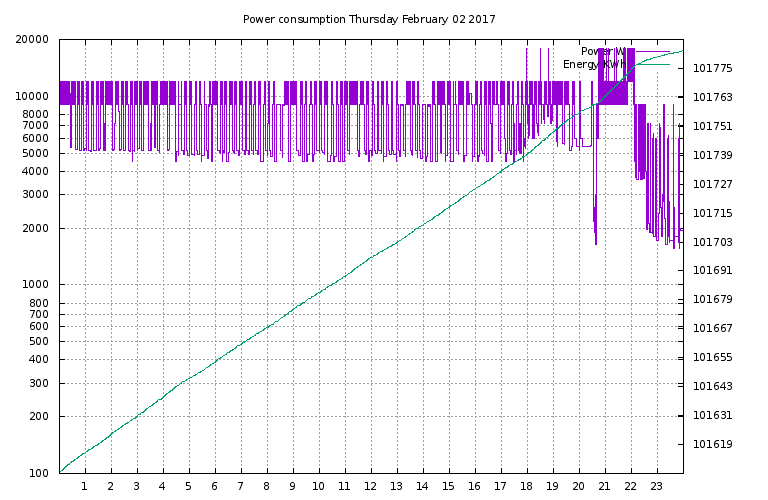Click the green Energy KWh legend line sample

(652, 64)
